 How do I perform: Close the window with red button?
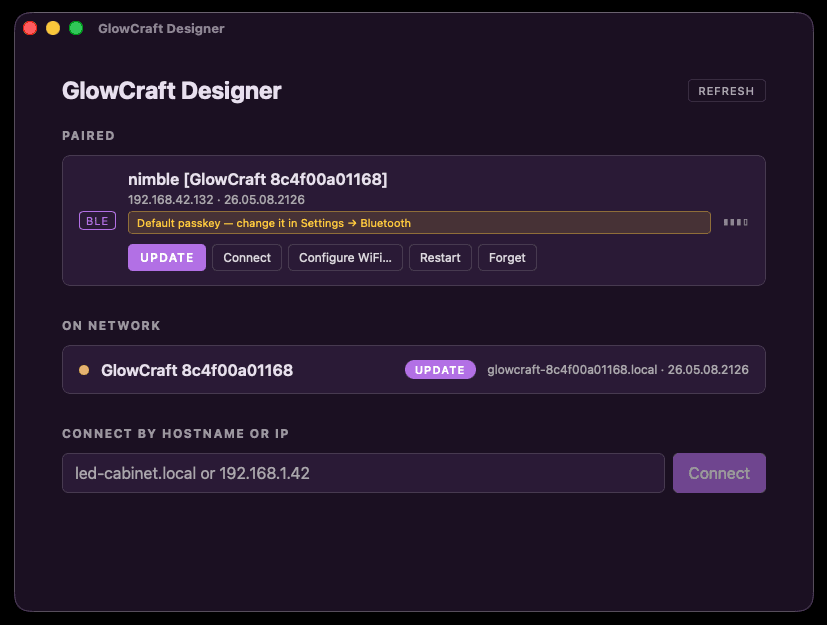tap(30, 28)
